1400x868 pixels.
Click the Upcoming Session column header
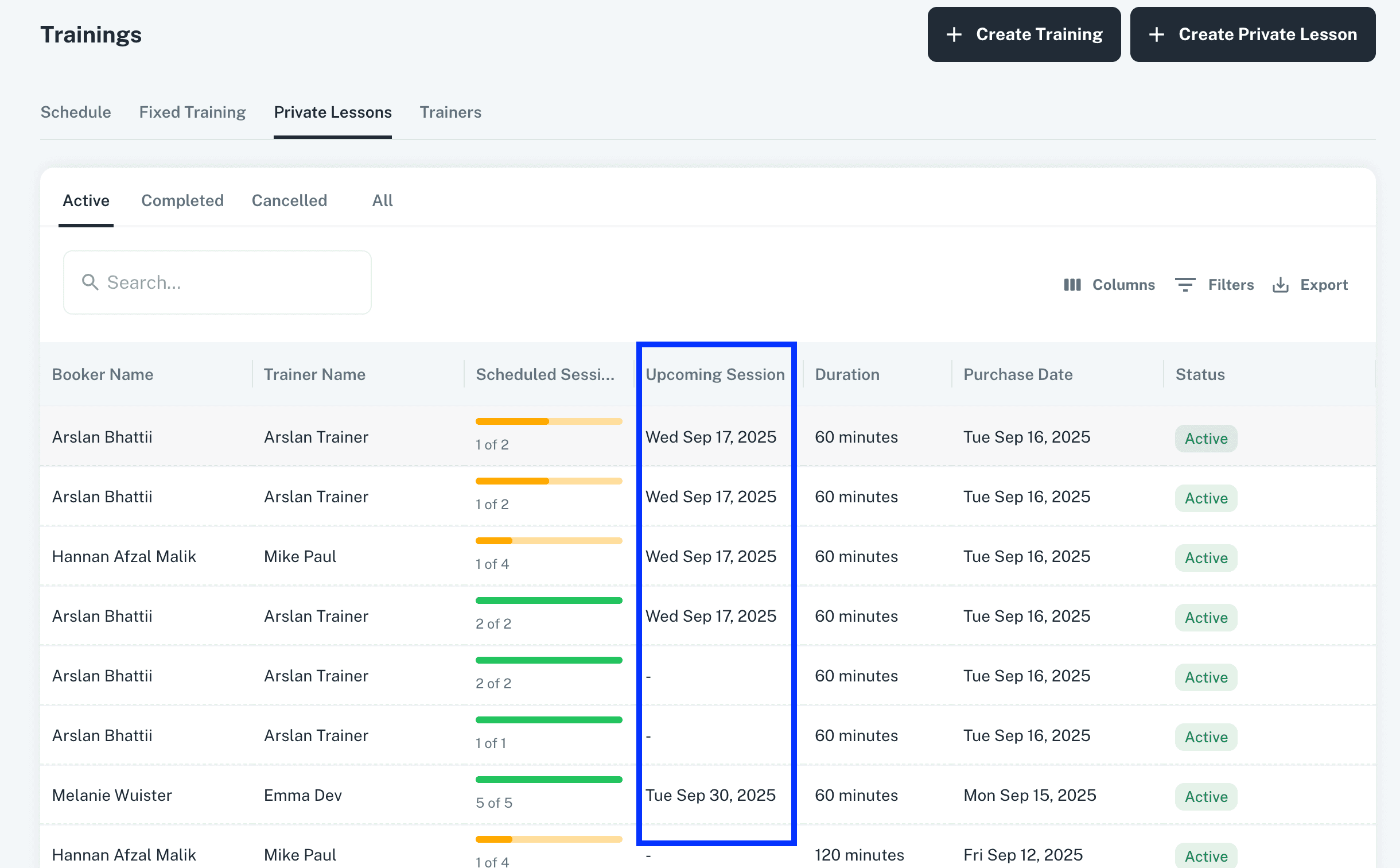tap(715, 374)
